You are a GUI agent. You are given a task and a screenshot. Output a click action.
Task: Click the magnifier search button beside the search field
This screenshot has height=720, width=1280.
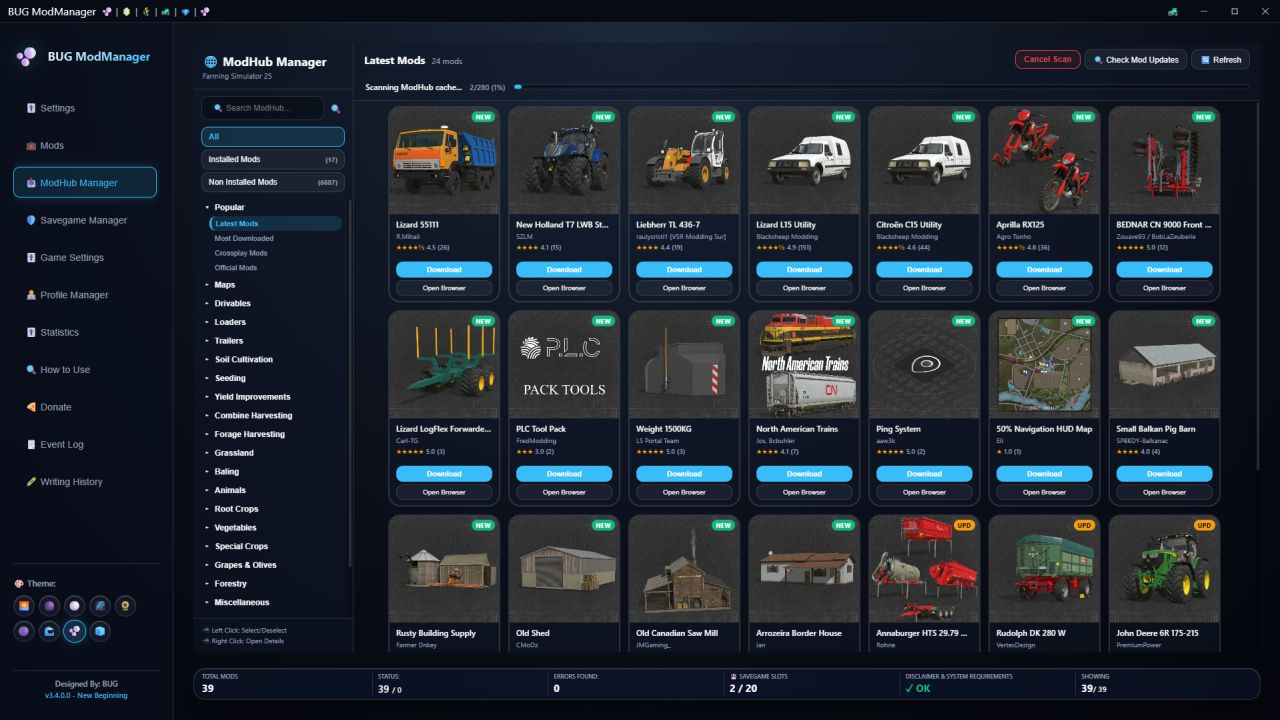[x=336, y=108]
